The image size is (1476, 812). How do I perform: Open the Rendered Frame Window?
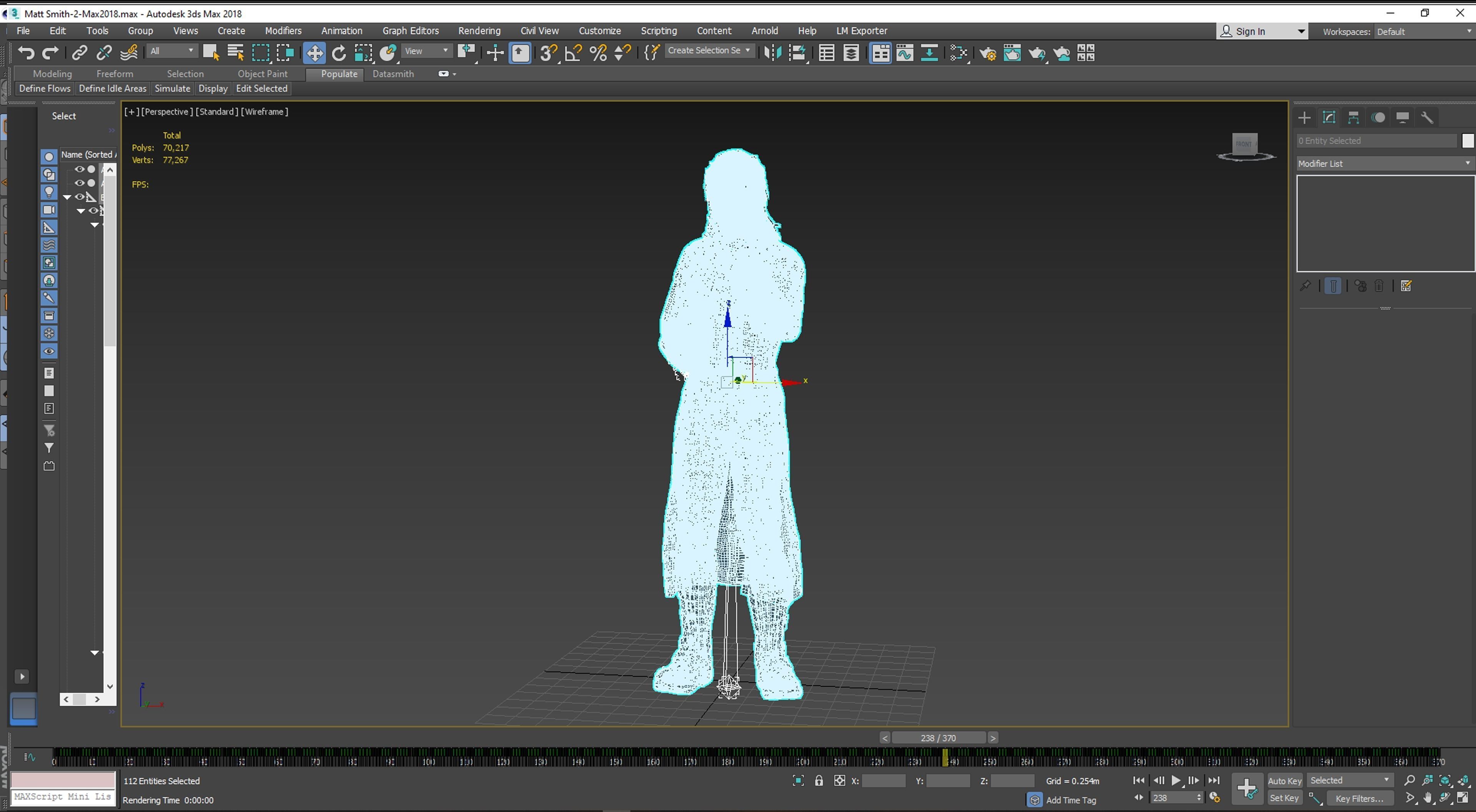tap(1012, 53)
